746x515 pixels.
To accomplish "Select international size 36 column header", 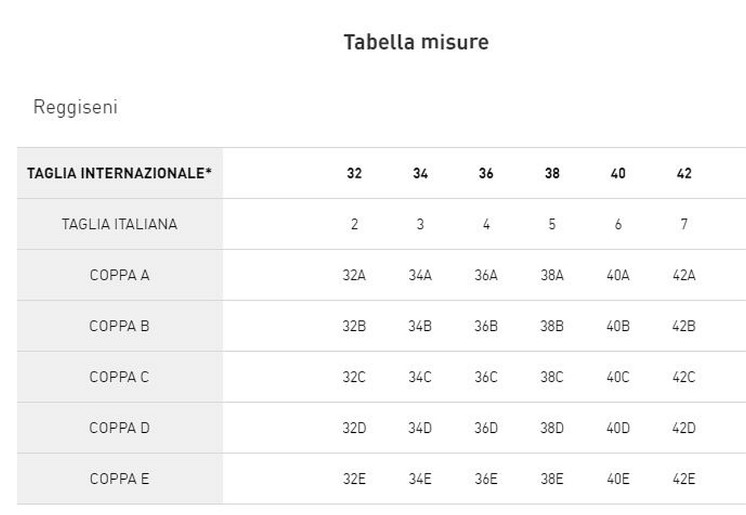I will point(486,173).
